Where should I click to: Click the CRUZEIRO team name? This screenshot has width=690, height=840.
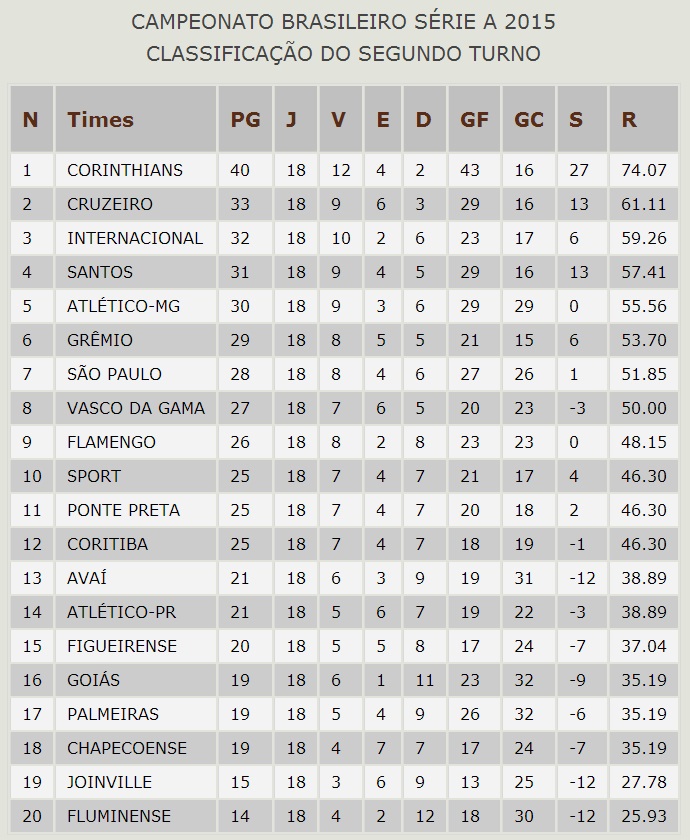[110, 204]
